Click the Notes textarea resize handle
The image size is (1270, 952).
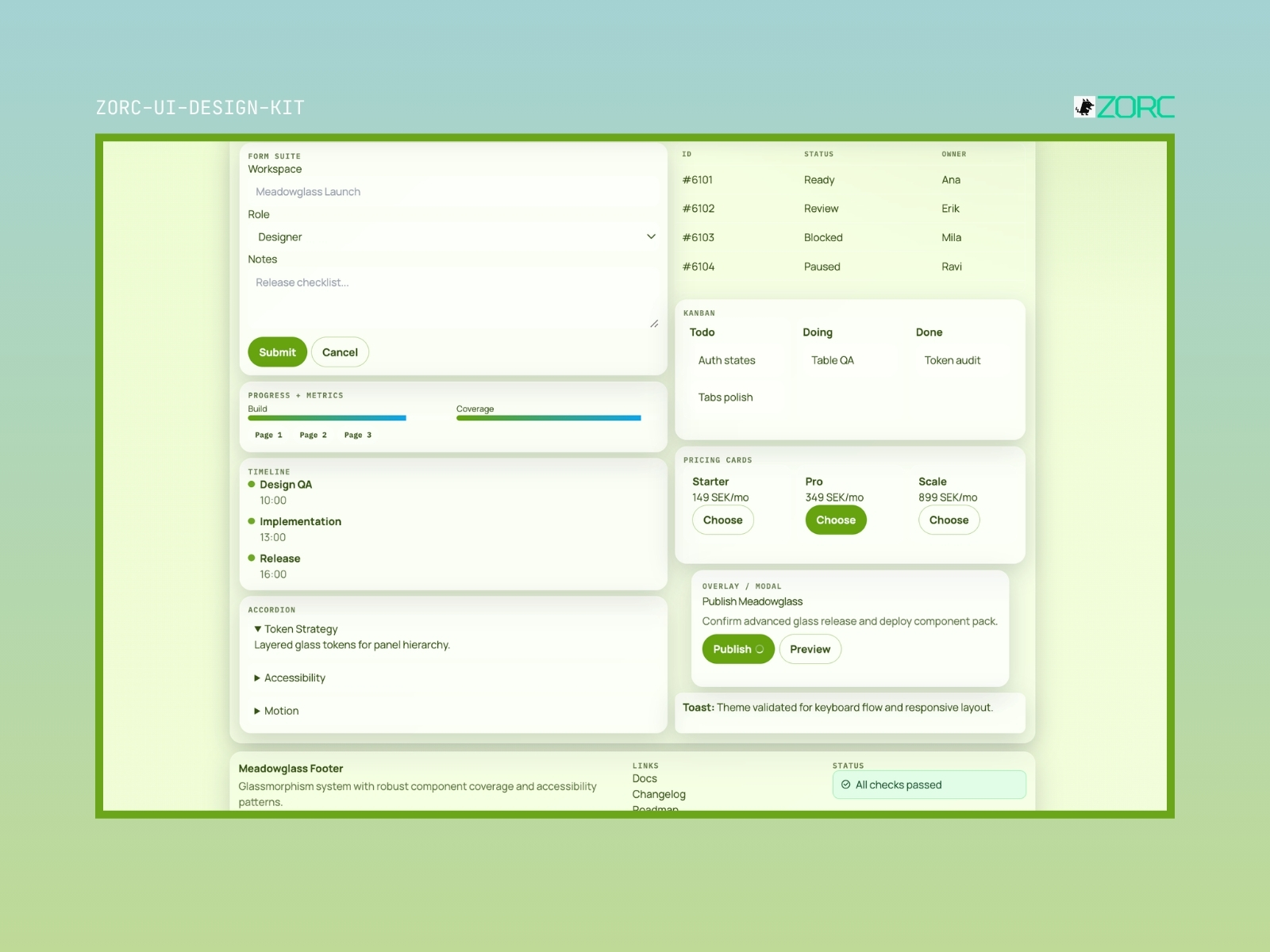point(654,324)
